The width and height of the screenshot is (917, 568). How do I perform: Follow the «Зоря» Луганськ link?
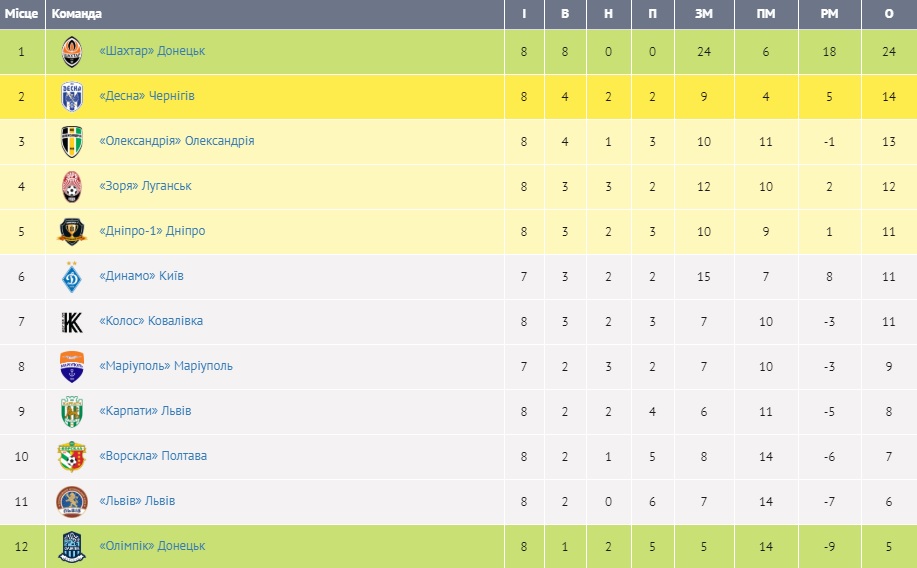pos(145,186)
